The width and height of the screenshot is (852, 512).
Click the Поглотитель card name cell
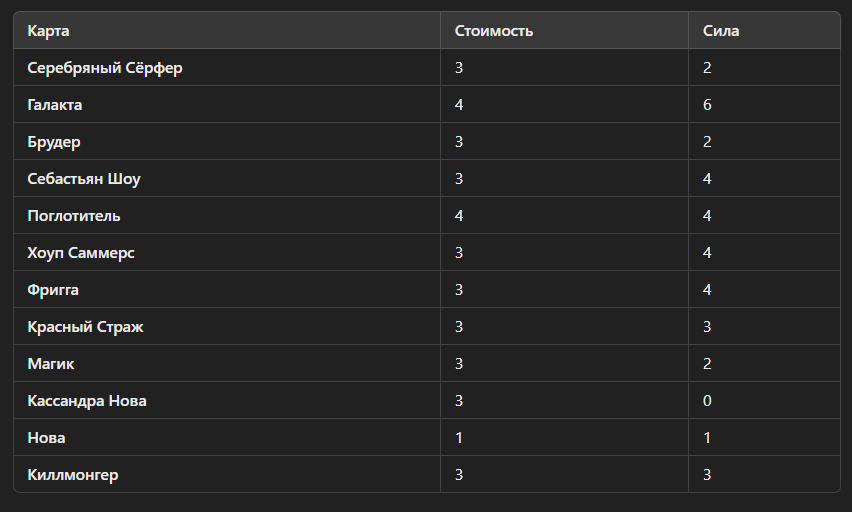tap(74, 216)
